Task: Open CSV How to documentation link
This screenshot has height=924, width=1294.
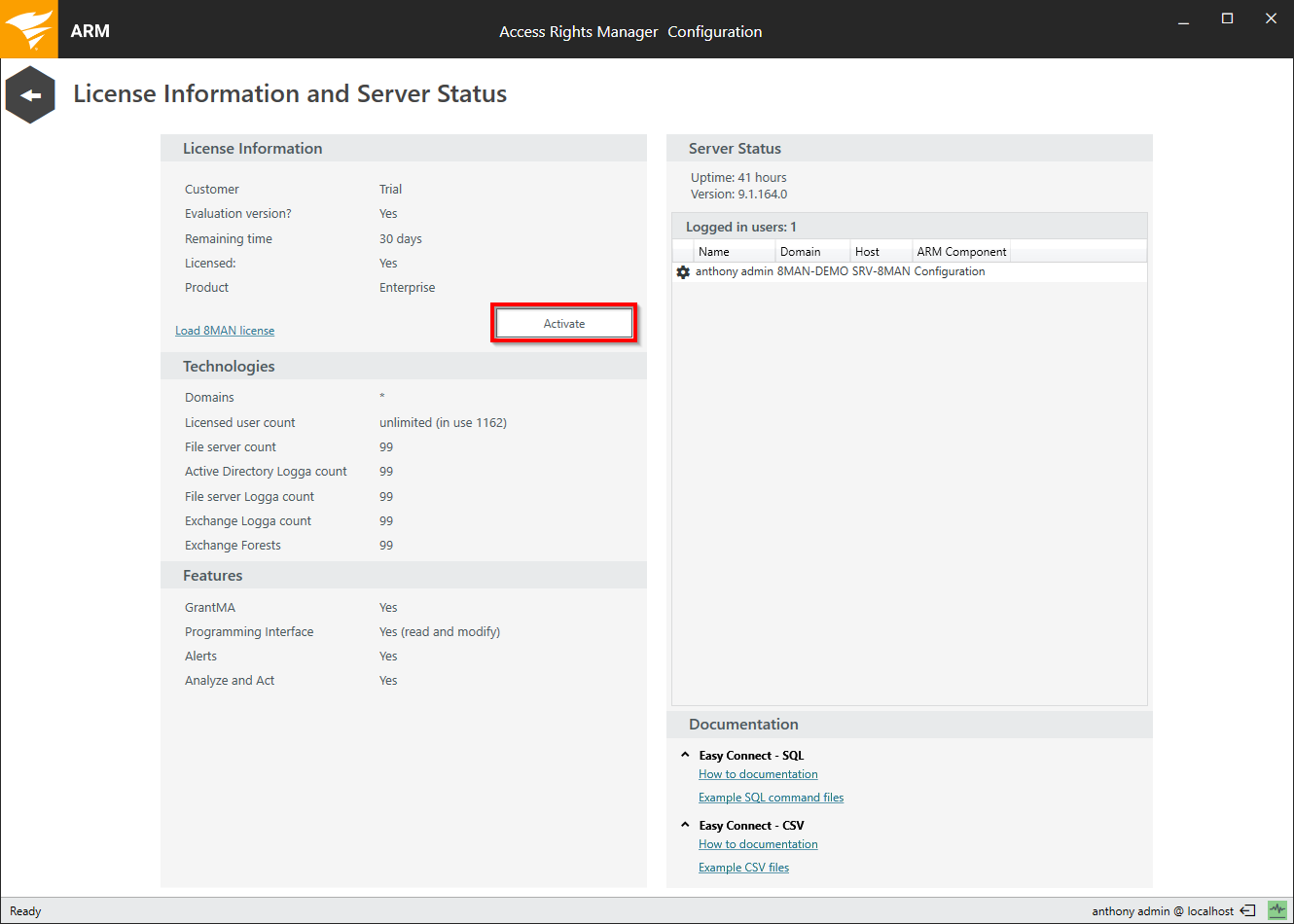Action: click(x=758, y=844)
